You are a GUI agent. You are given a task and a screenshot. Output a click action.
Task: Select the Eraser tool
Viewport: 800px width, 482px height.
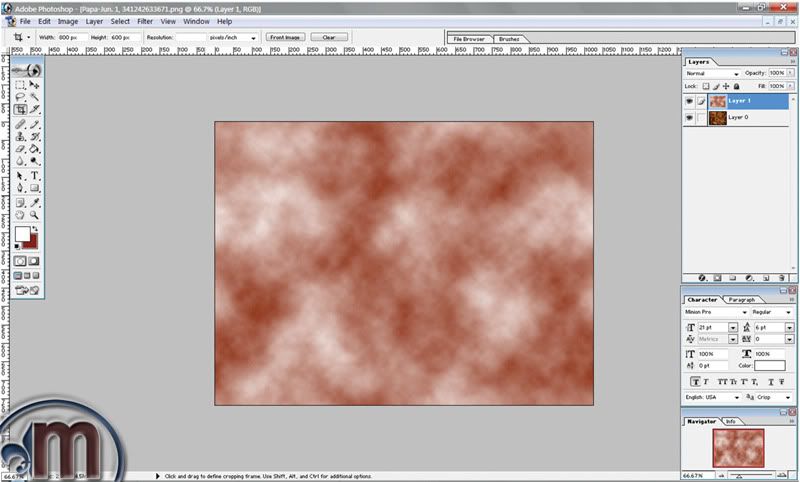coord(20,149)
